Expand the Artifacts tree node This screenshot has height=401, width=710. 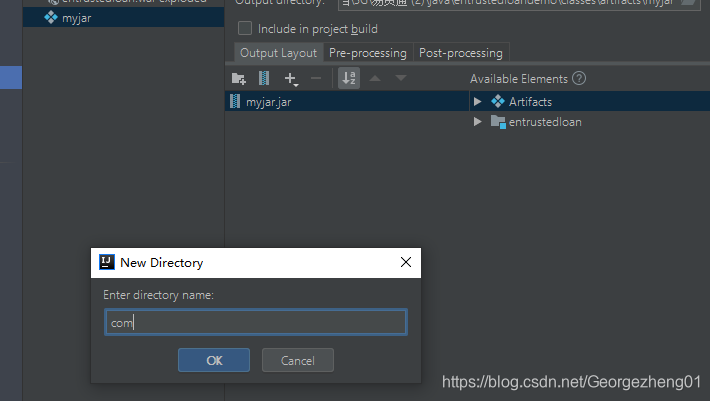pos(477,101)
